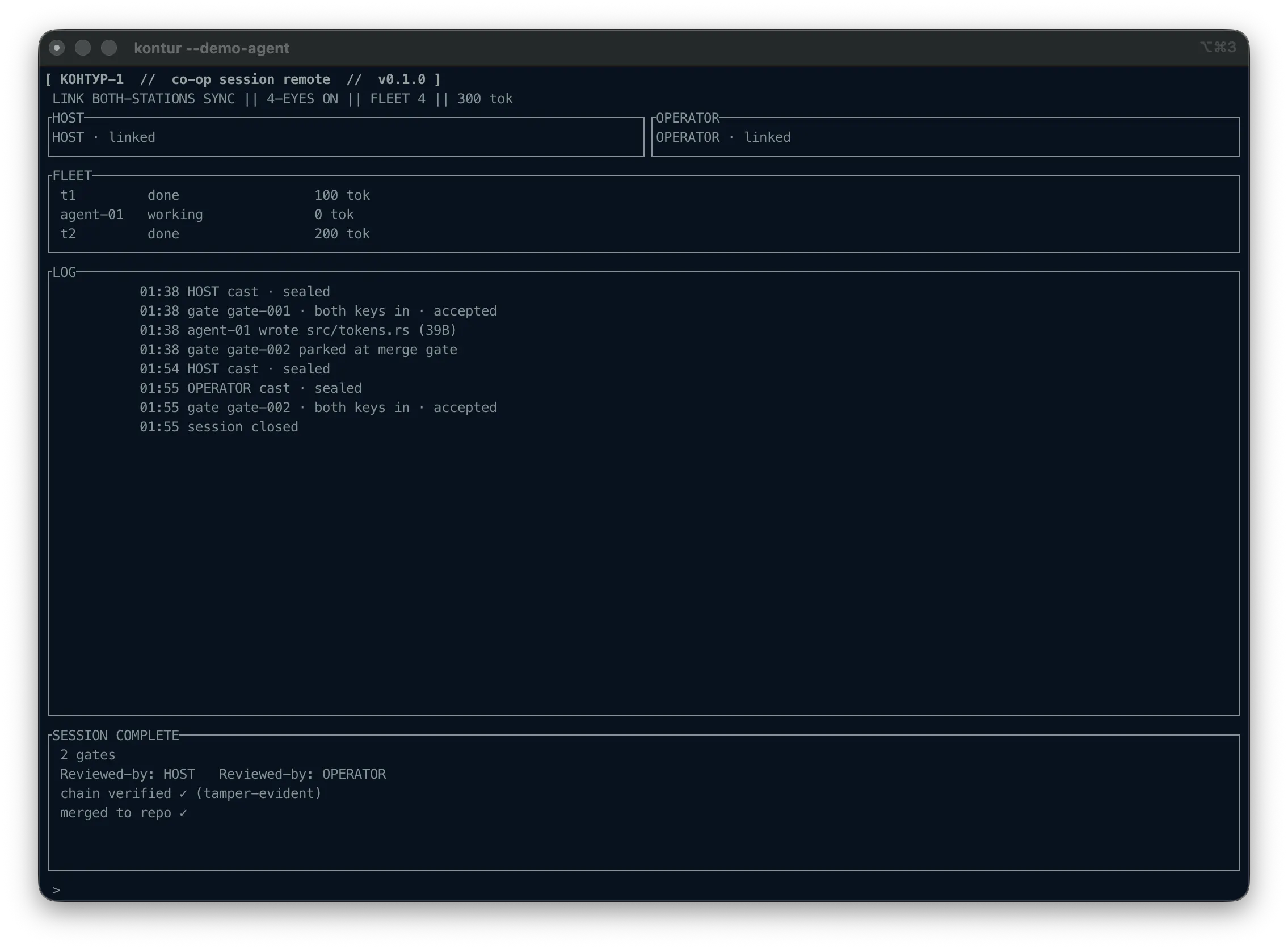Viewport: 1288px width, 949px height.
Task: Click the window title 'kontur --demo-agent'
Action: point(211,48)
